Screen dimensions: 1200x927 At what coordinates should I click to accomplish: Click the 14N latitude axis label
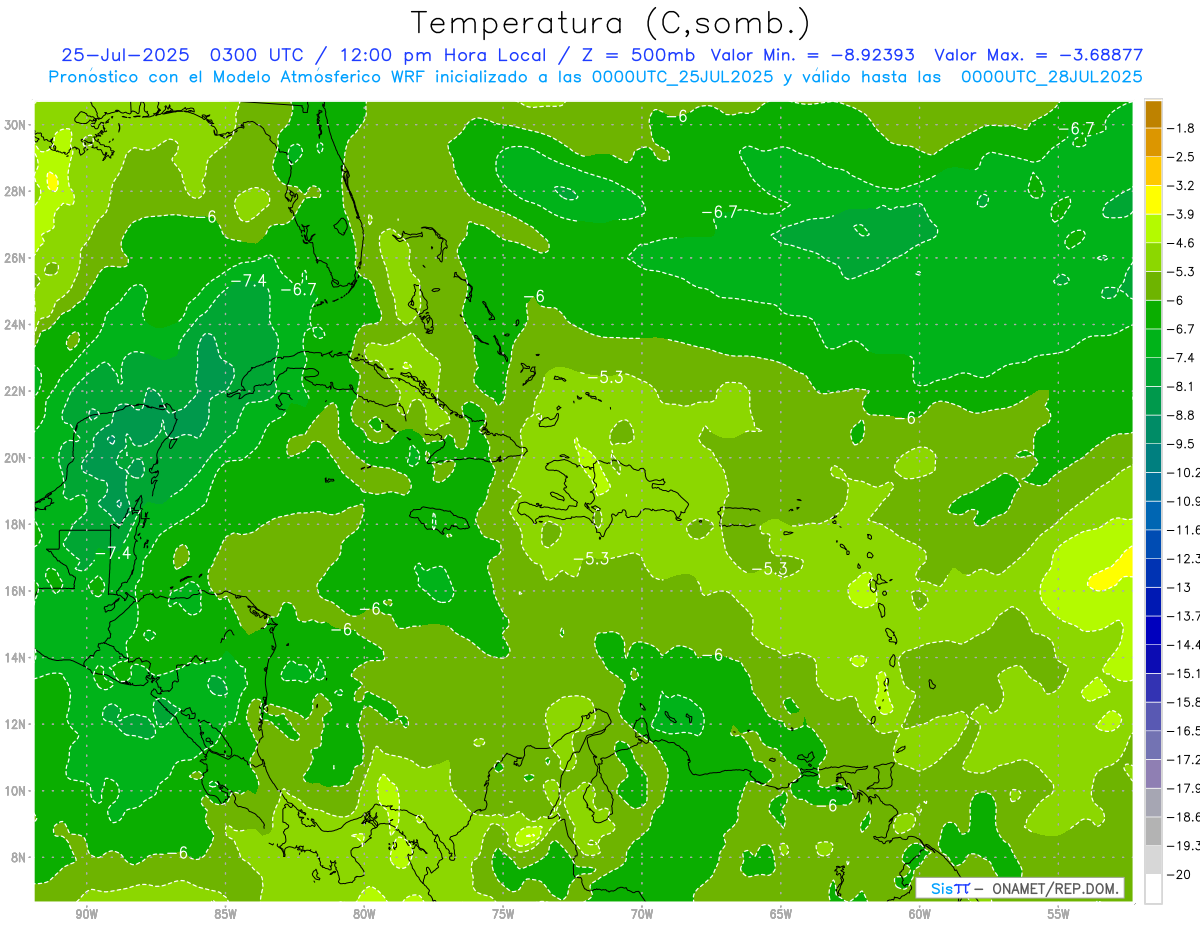tap(16, 657)
